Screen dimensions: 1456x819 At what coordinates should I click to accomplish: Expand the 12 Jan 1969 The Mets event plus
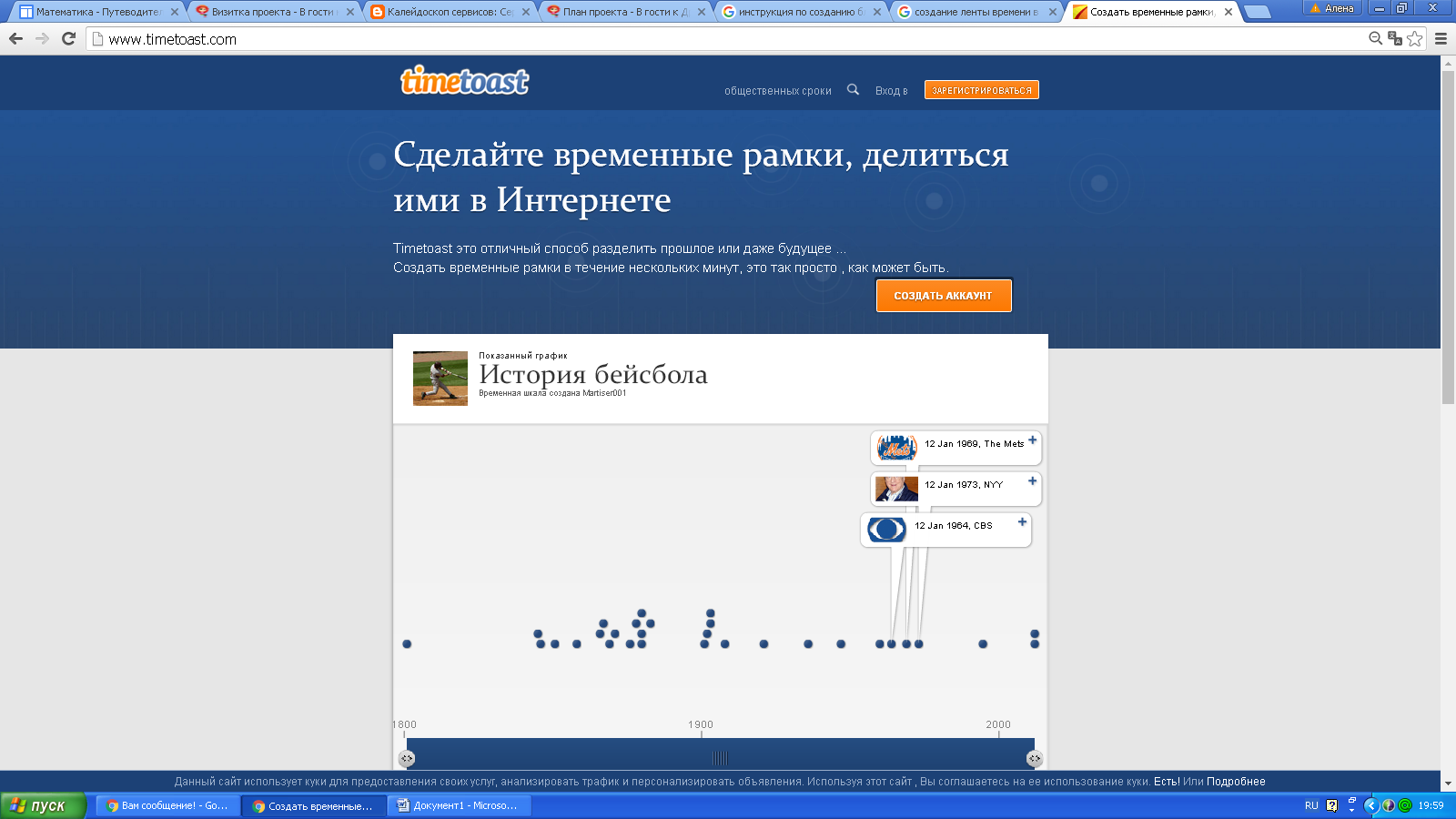click(x=1032, y=440)
